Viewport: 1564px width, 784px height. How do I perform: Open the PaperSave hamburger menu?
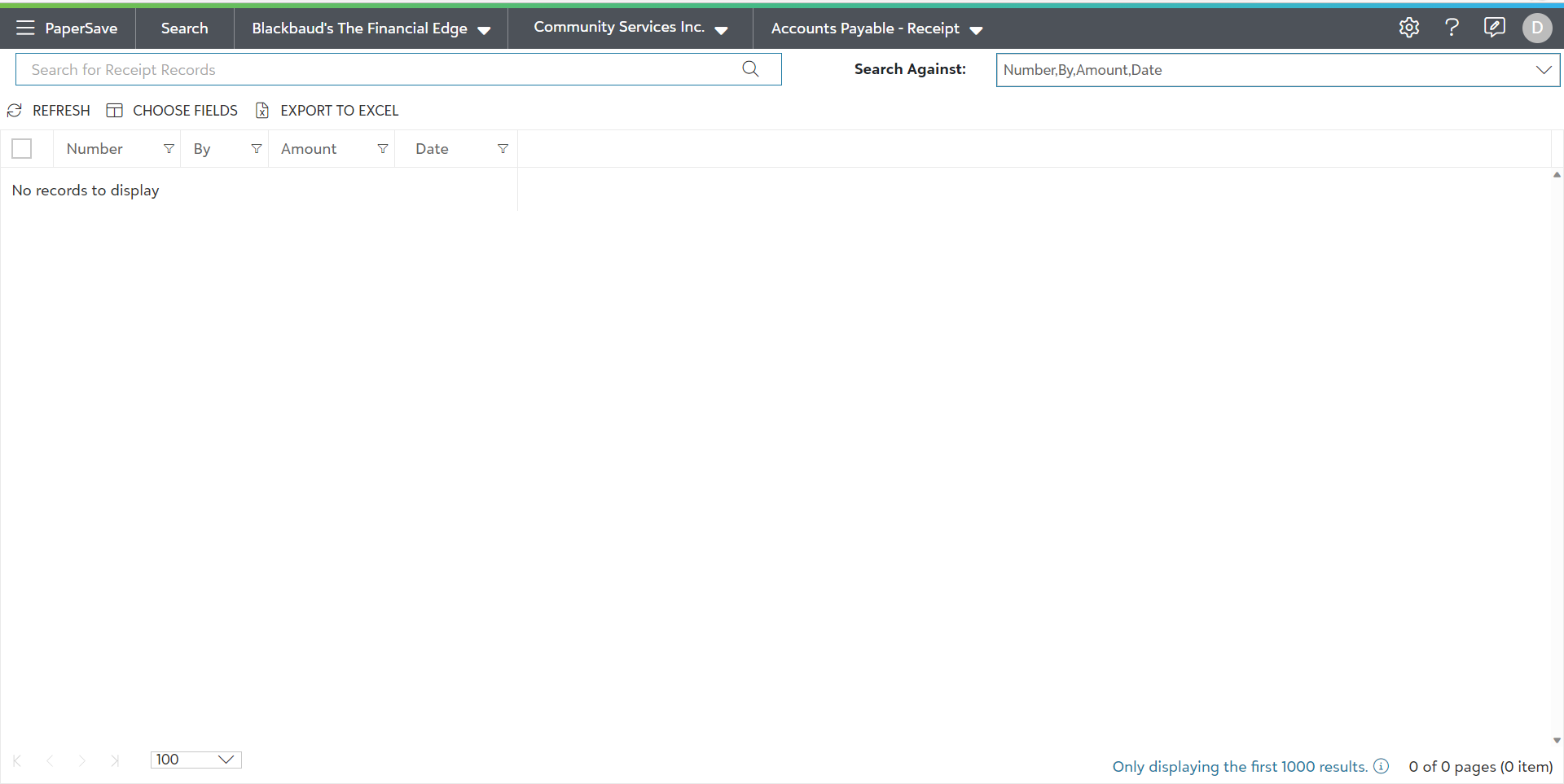pyautogui.click(x=25, y=28)
